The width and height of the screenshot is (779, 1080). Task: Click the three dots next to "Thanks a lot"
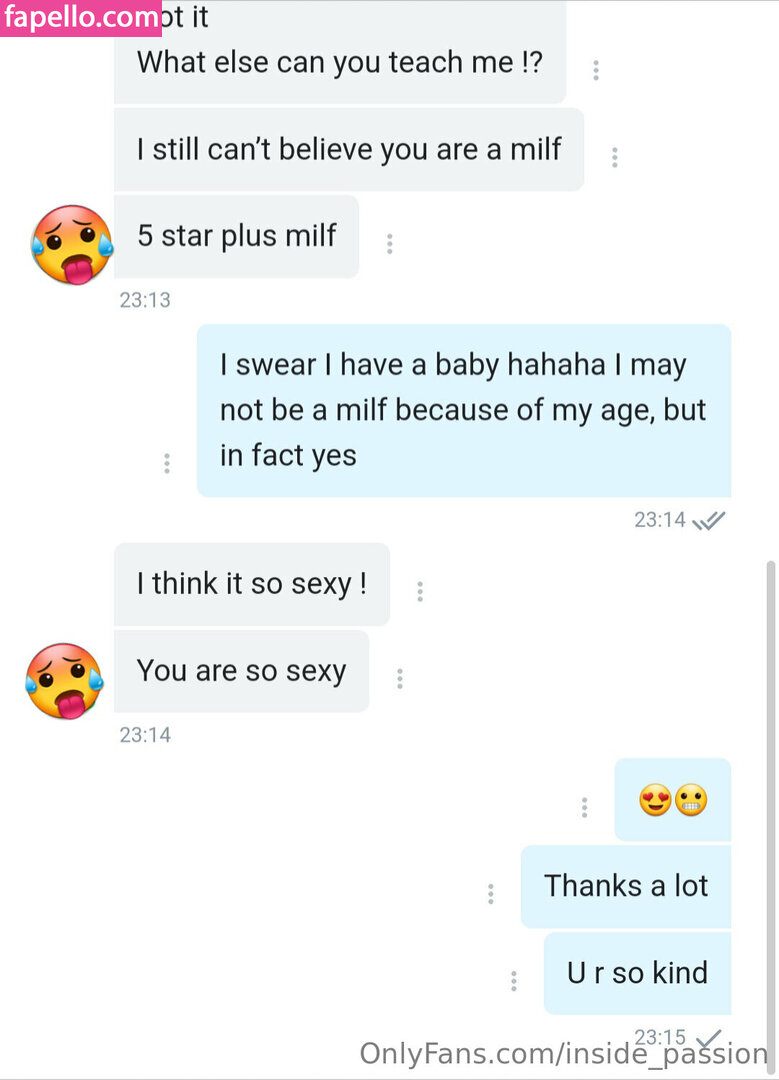[x=491, y=893]
